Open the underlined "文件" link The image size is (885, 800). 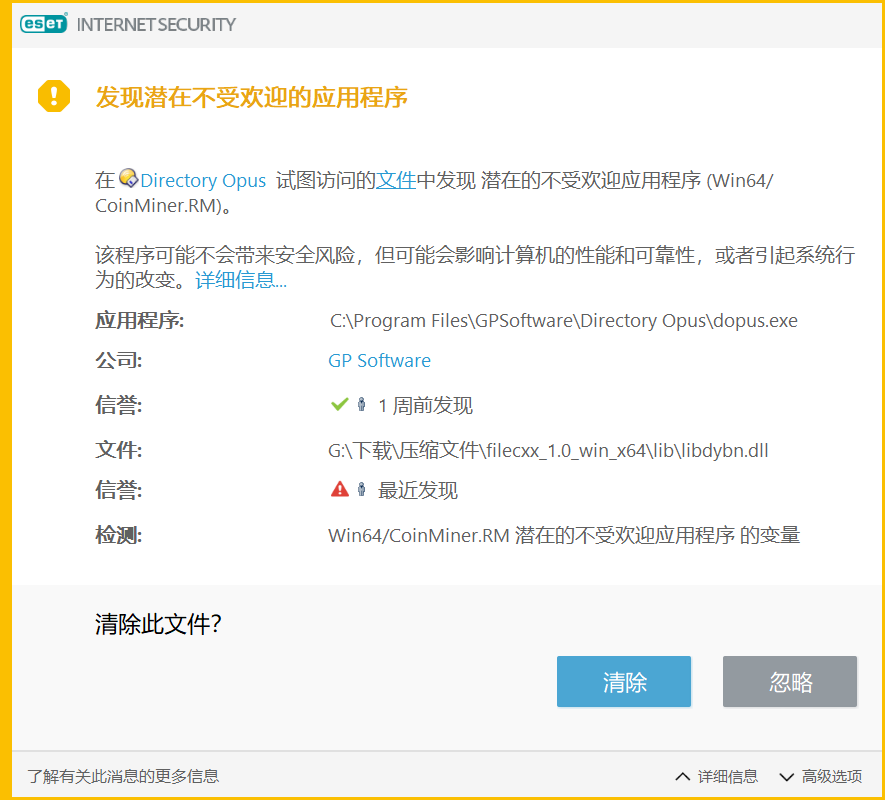[x=395, y=181]
